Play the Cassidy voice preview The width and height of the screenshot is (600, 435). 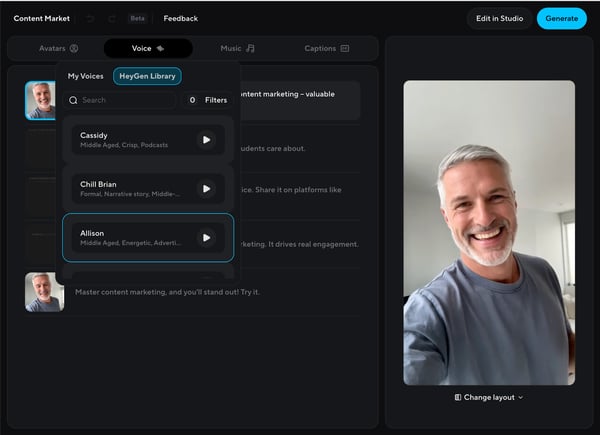coord(206,140)
